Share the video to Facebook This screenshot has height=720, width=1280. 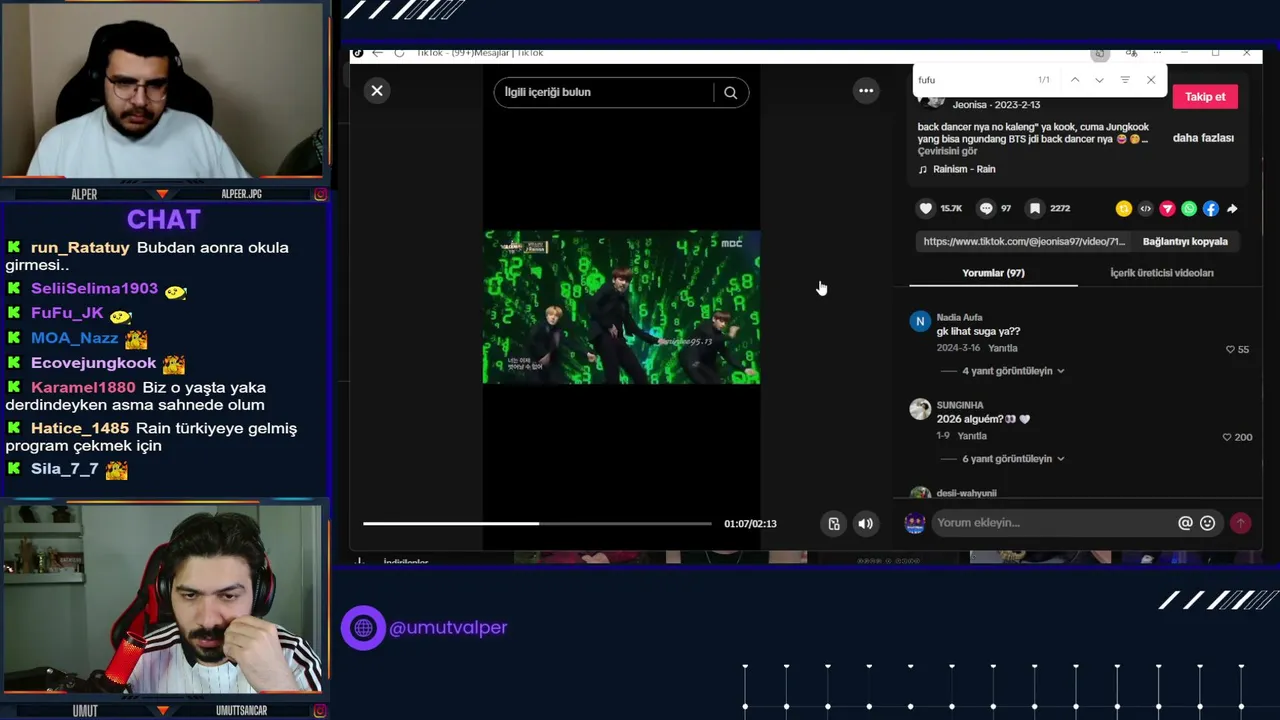(1211, 209)
